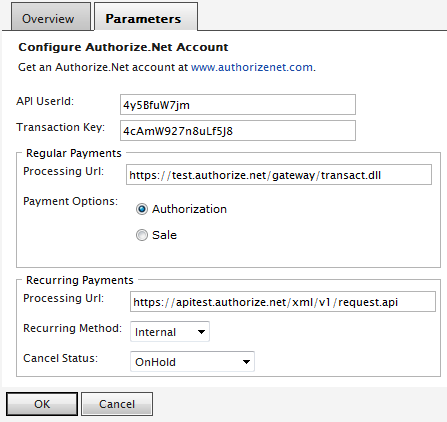
Task: Click the Recurring Payments group legend
Action: [80, 280]
